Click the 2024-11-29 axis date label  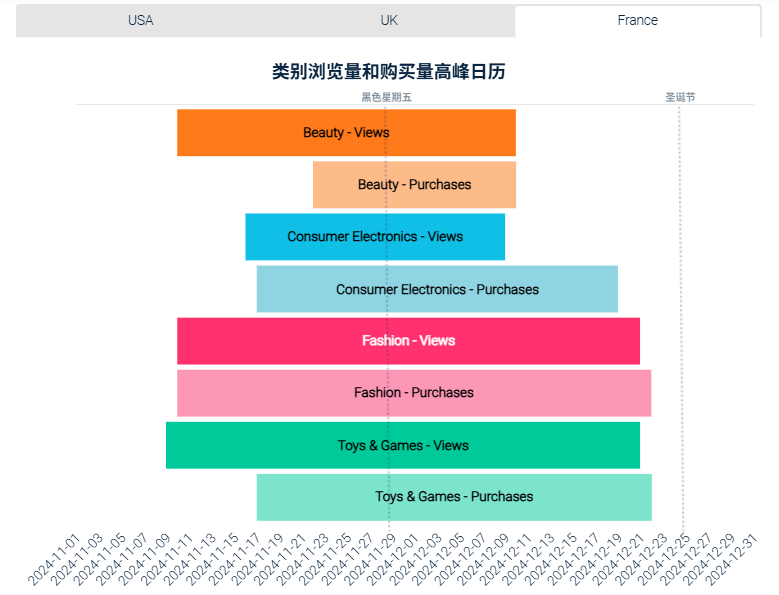[371, 559]
